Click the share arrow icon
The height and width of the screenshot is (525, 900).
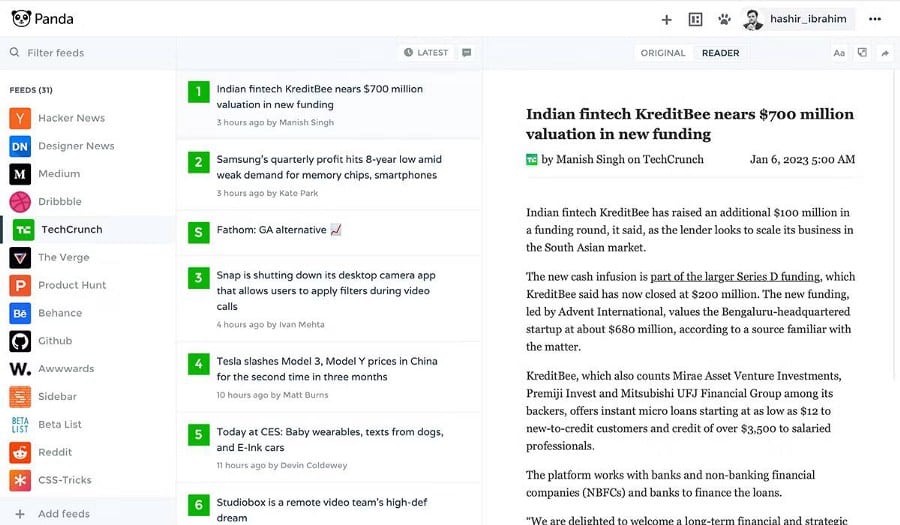point(885,53)
